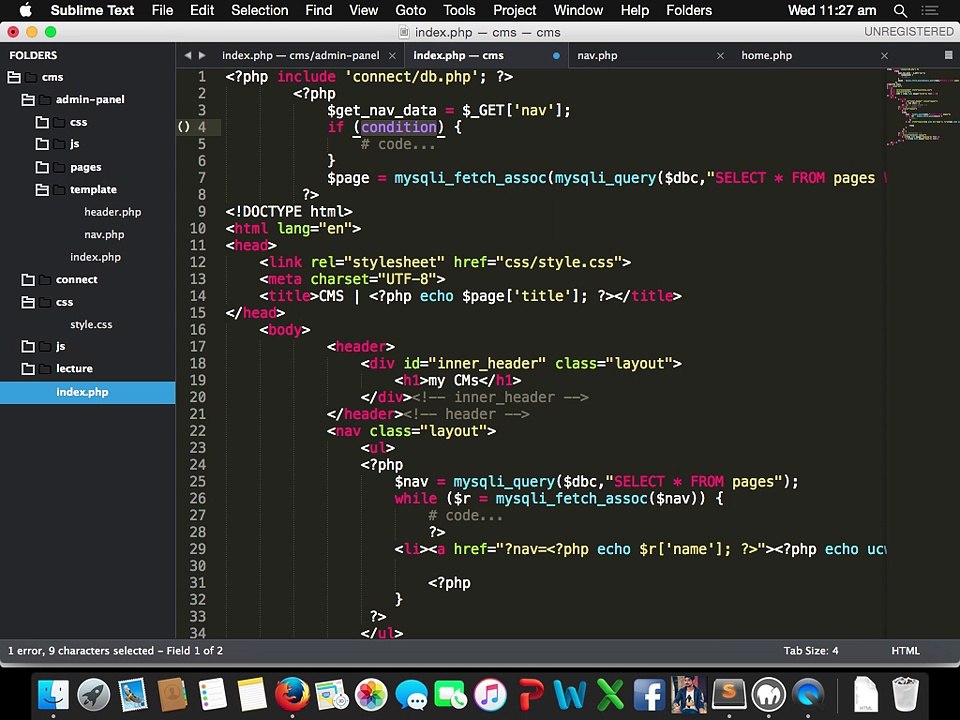960x720 pixels.
Task: Open the Apple menu
Action: tap(25, 10)
